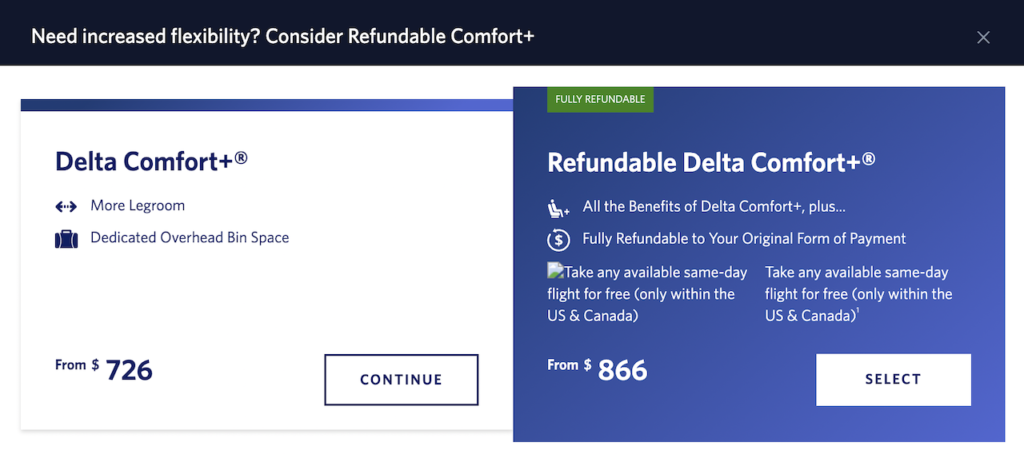Screen dimensions: 1024x454
Task: Click the blue gradient bar above Delta Comfort+ card
Action: pos(266,105)
